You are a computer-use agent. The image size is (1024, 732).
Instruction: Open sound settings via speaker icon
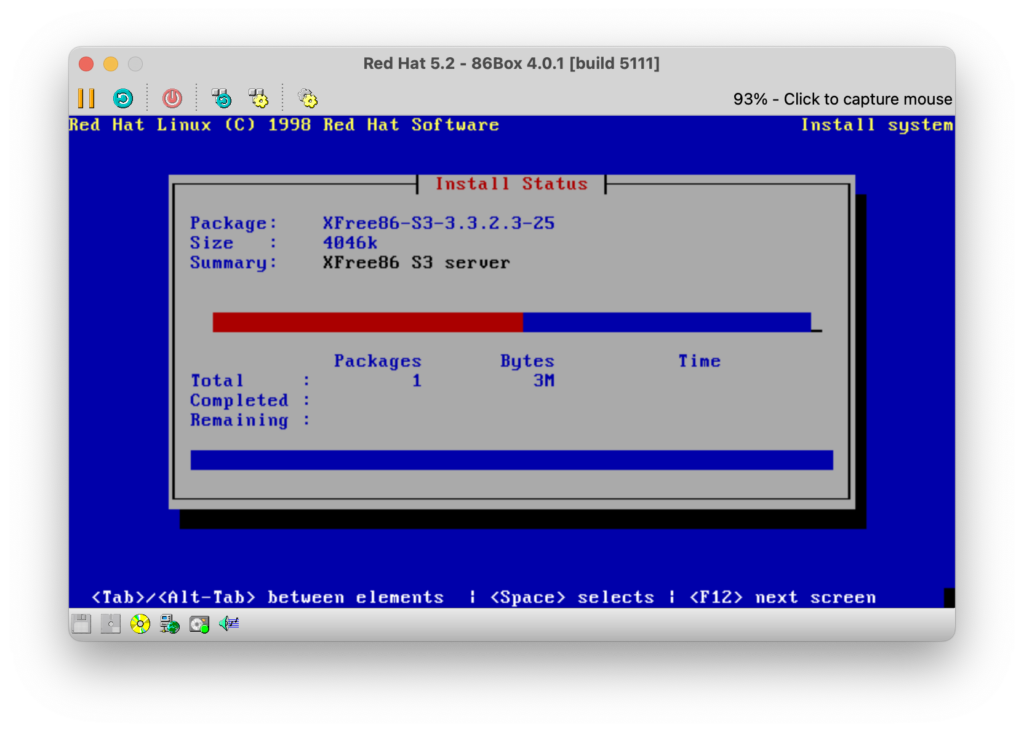tap(229, 624)
